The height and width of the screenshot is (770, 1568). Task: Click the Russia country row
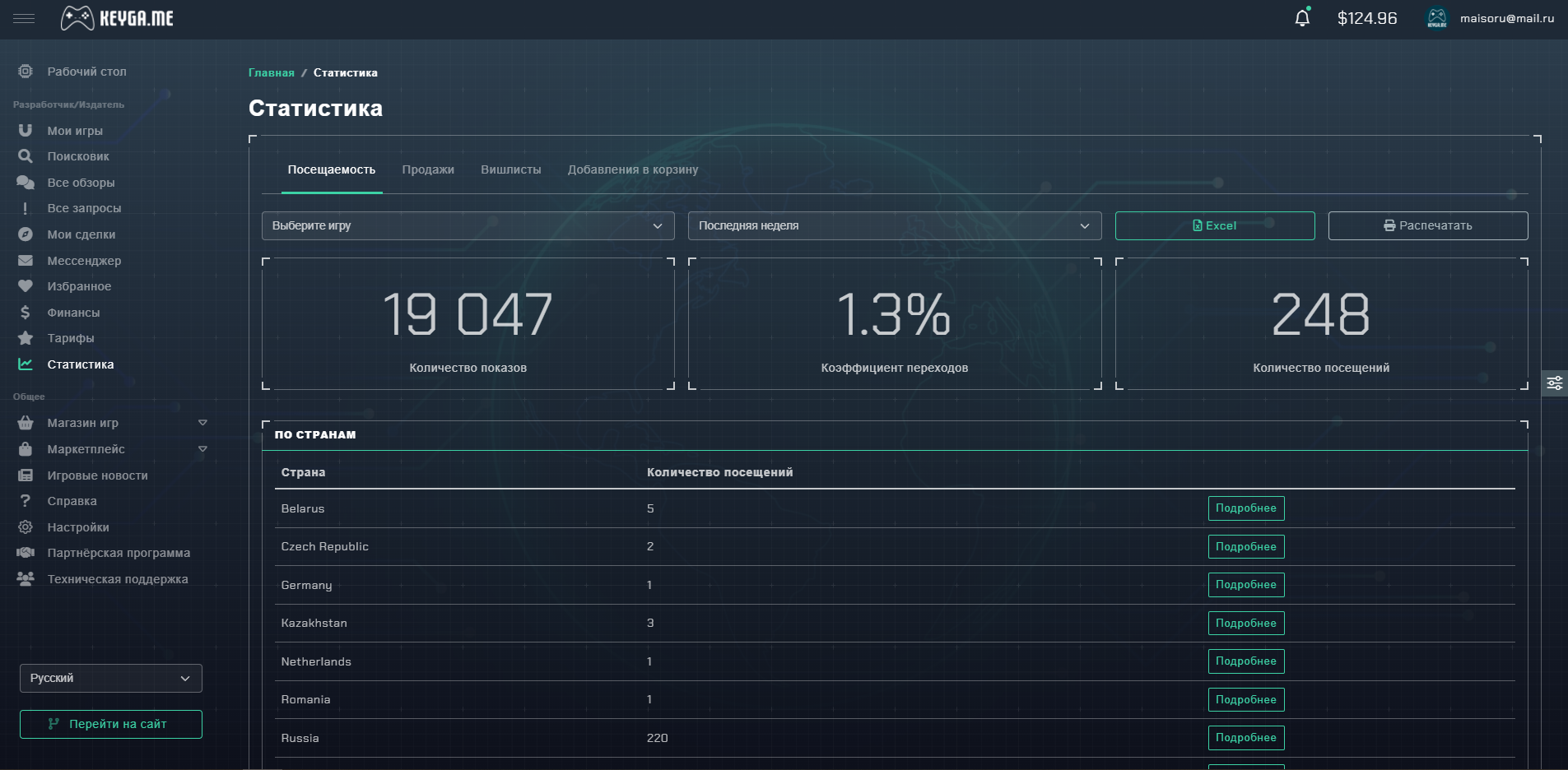[x=895, y=738]
